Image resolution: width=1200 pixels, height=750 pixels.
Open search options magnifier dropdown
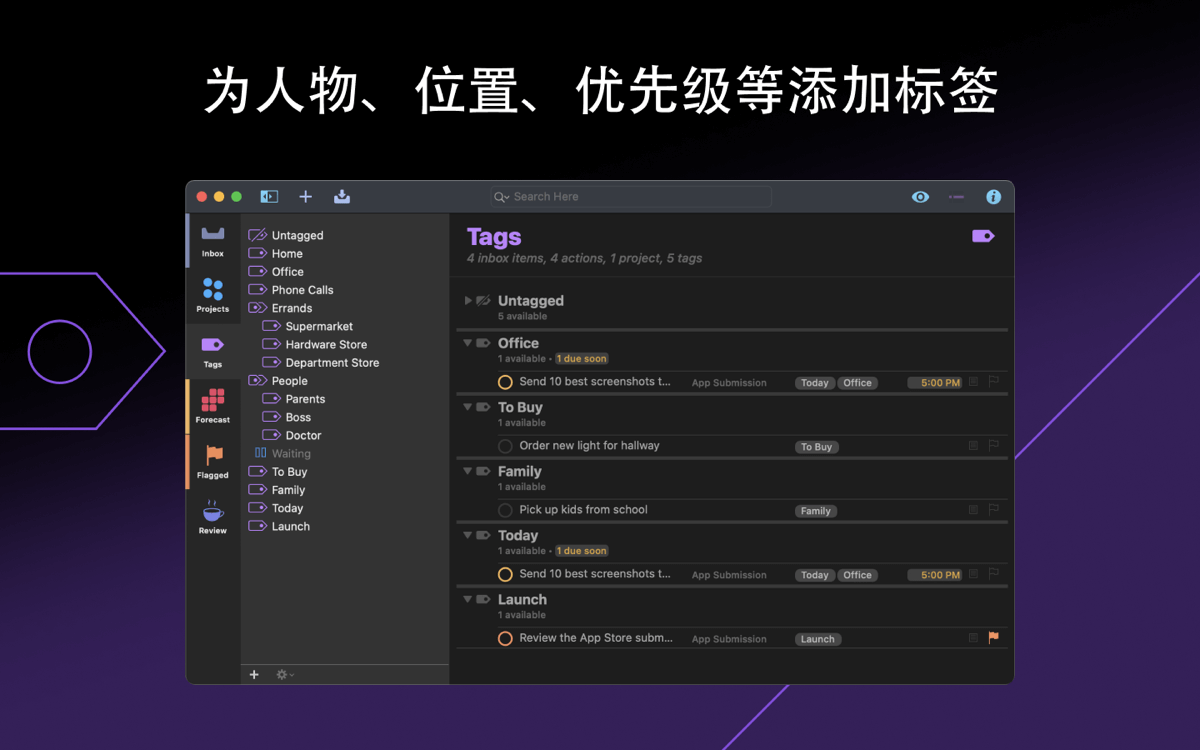pyautogui.click(x=502, y=197)
